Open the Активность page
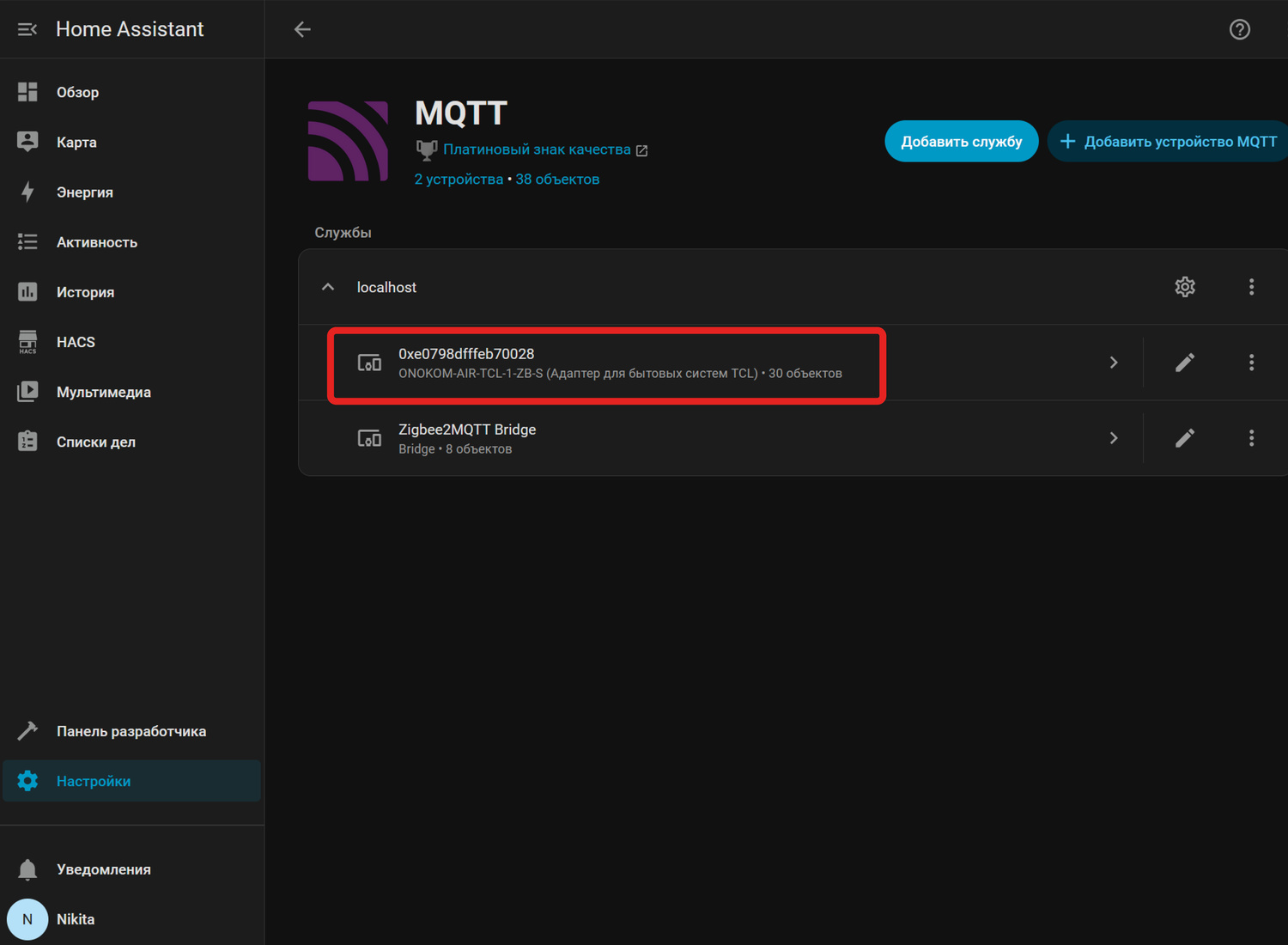Screen dimensions: 1288x945 tap(132, 241)
